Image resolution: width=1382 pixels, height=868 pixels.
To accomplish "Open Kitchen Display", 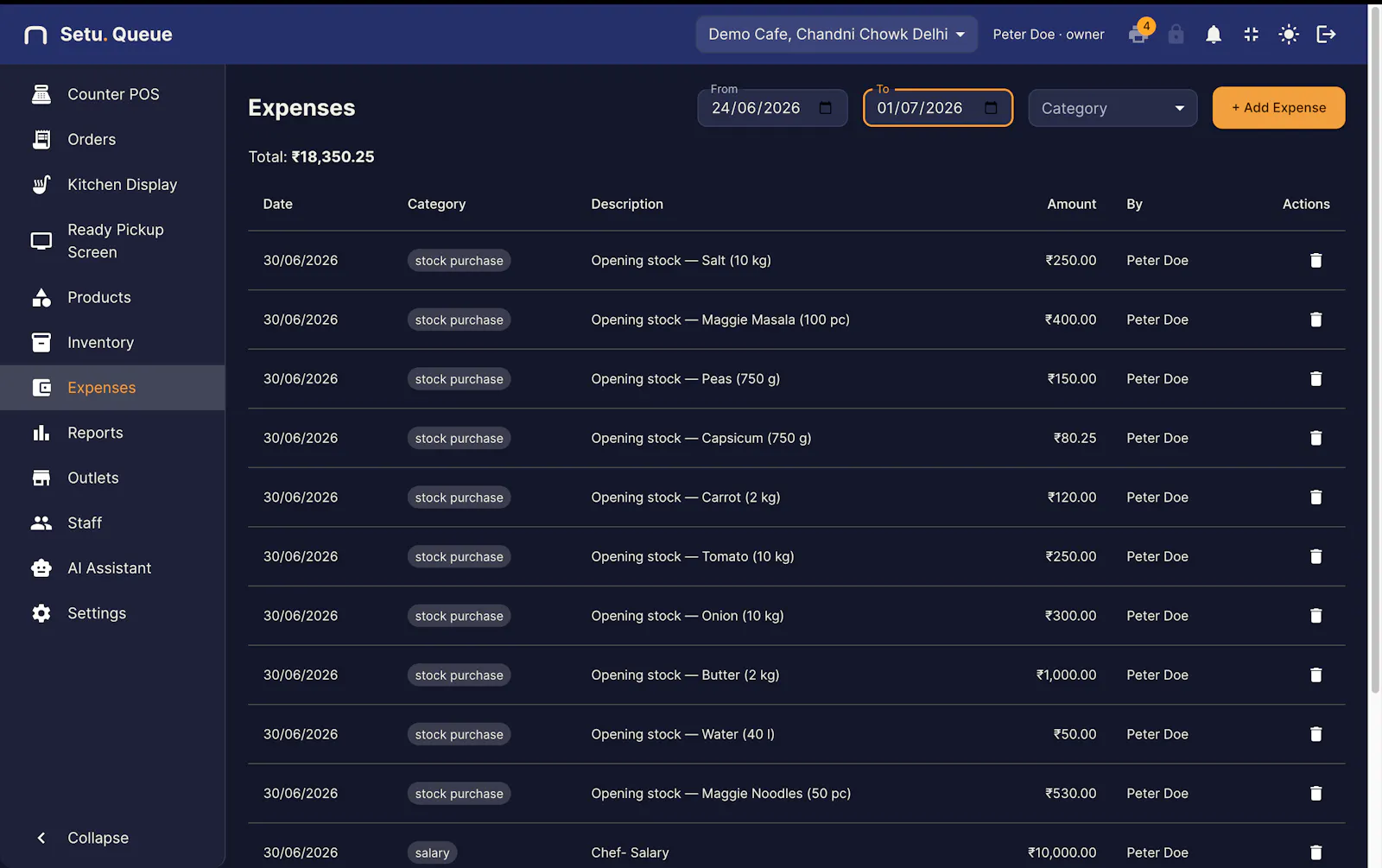I will pyautogui.click(x=112, y=184).
